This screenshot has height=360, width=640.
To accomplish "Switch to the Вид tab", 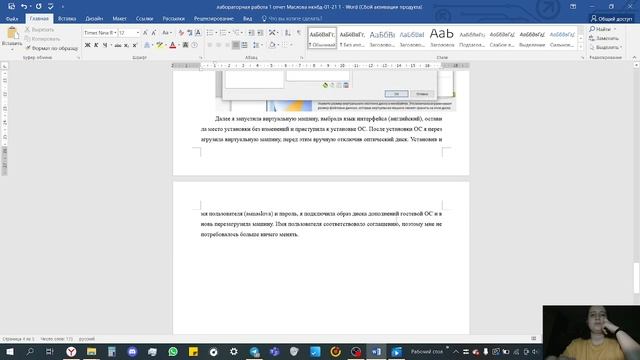I will pyautogui.click(x=247, y=18).
